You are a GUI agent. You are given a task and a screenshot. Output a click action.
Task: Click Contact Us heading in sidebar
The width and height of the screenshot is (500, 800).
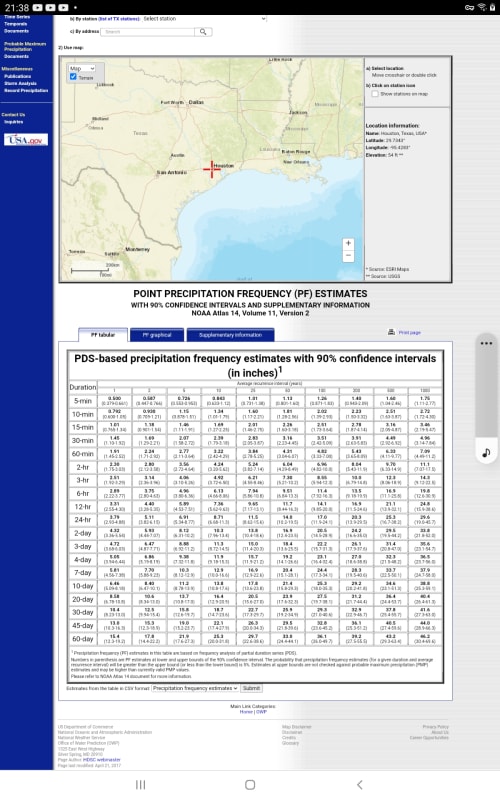click(x=13, y=115)
